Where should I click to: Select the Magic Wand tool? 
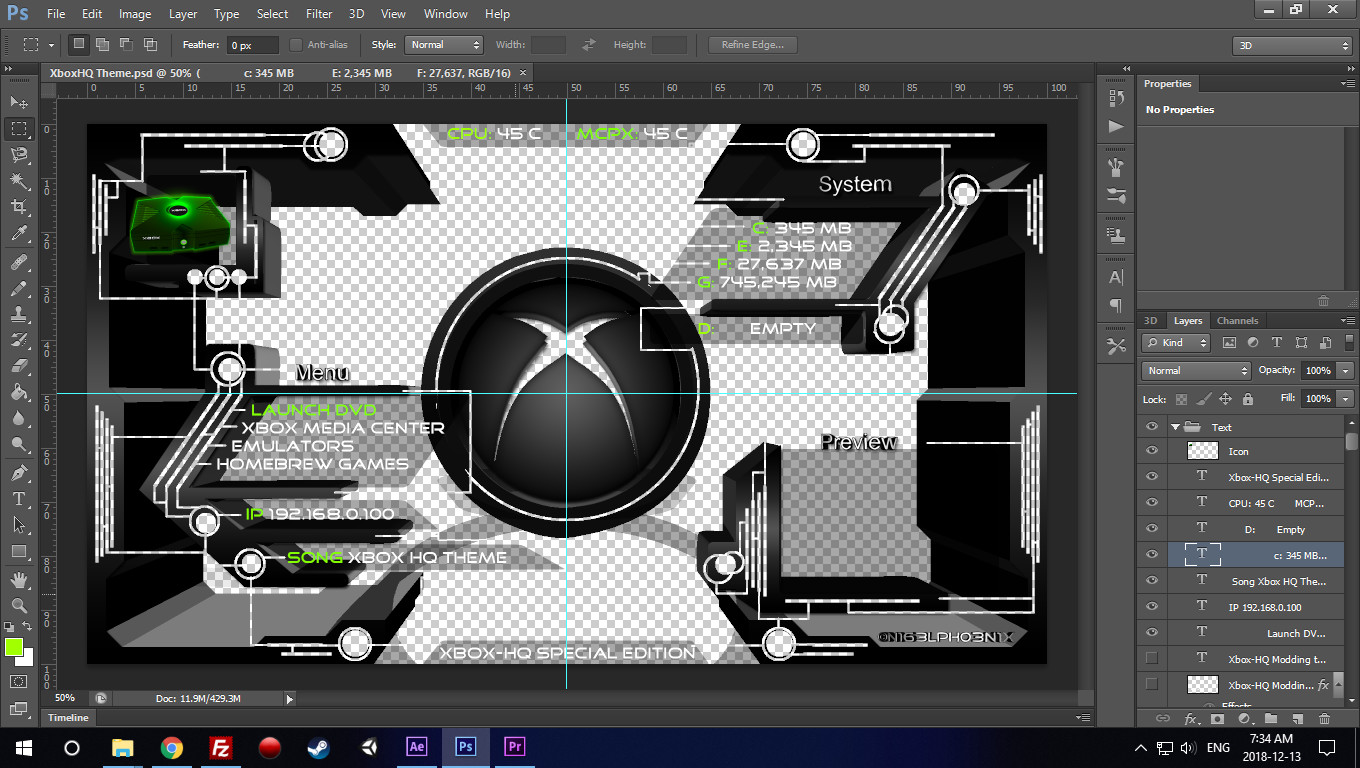coord(19,181)
